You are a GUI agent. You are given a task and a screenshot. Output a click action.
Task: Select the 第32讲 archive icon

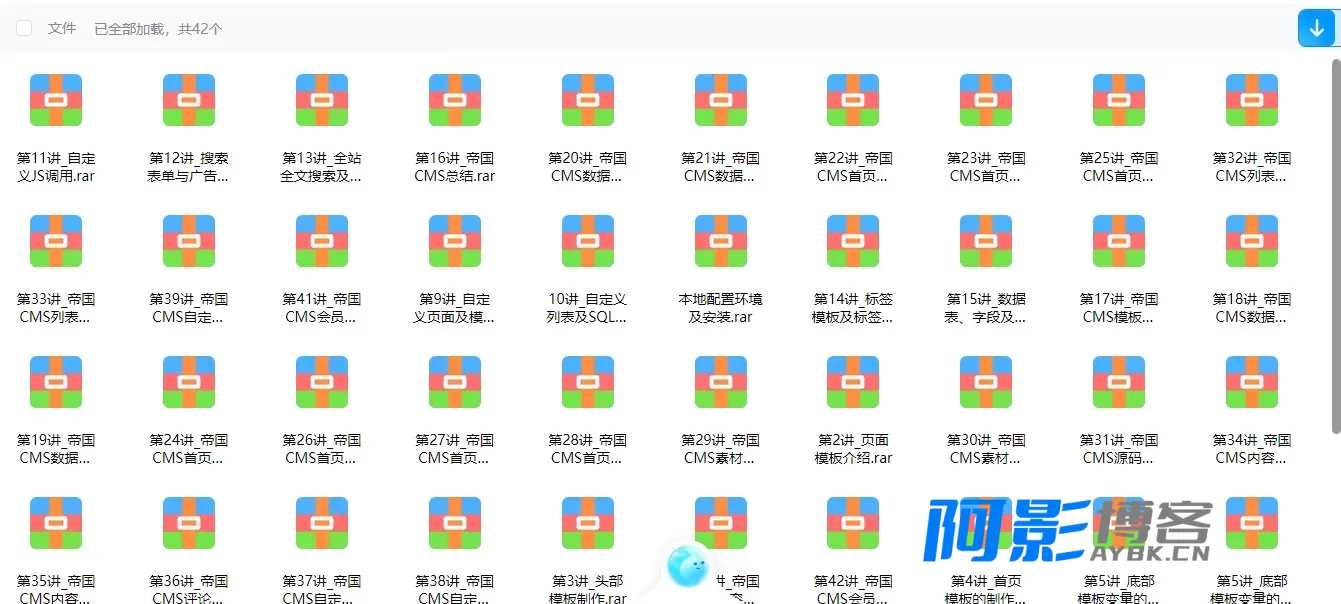[x=1252, y=100]
